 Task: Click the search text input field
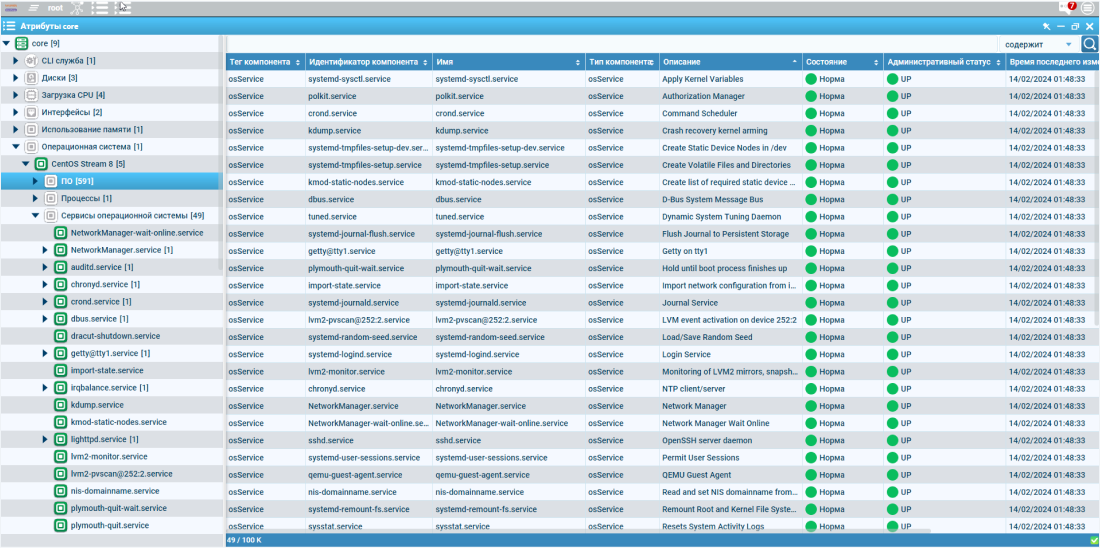click(x=612, y=44)
